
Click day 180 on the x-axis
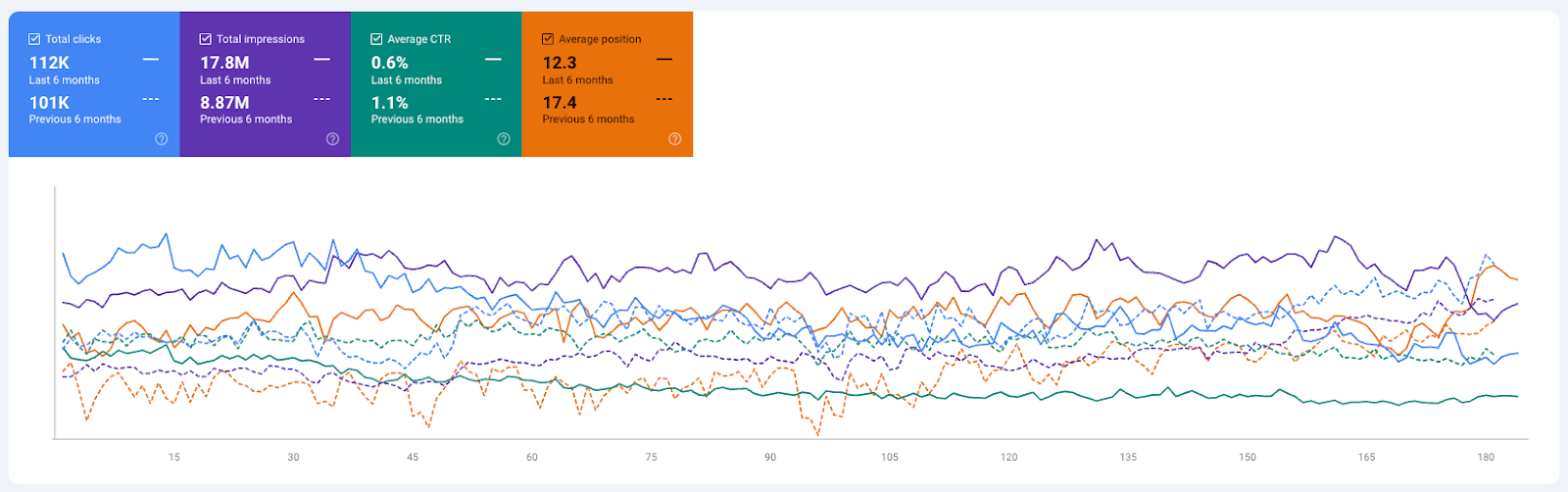point(1486,457)
